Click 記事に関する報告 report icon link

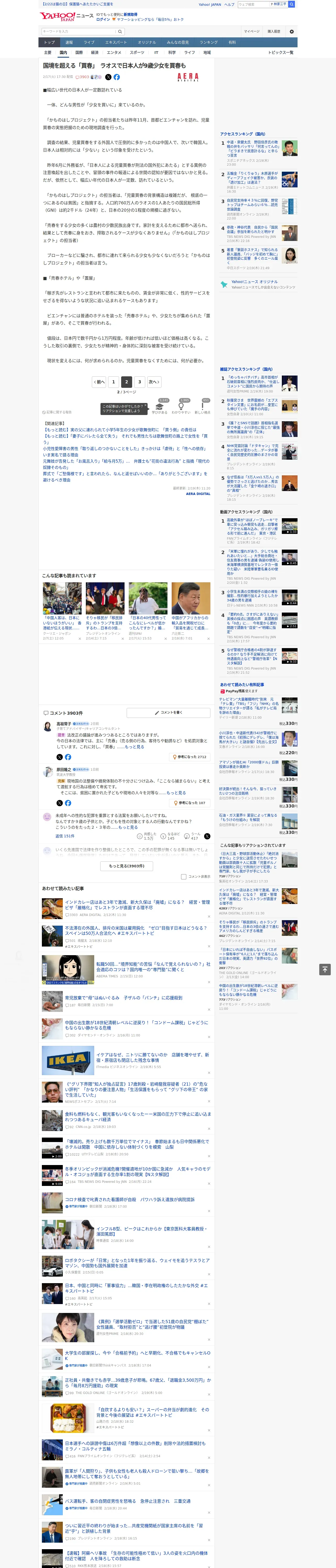57,412
